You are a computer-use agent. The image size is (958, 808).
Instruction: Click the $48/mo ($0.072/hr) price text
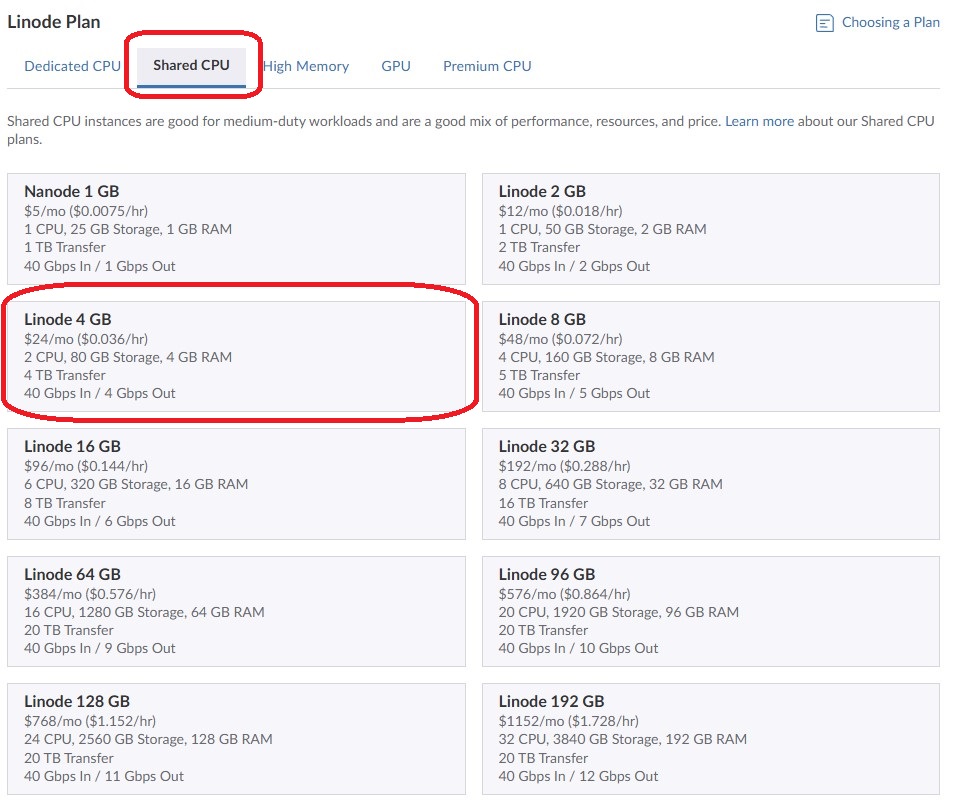(560, 339)
